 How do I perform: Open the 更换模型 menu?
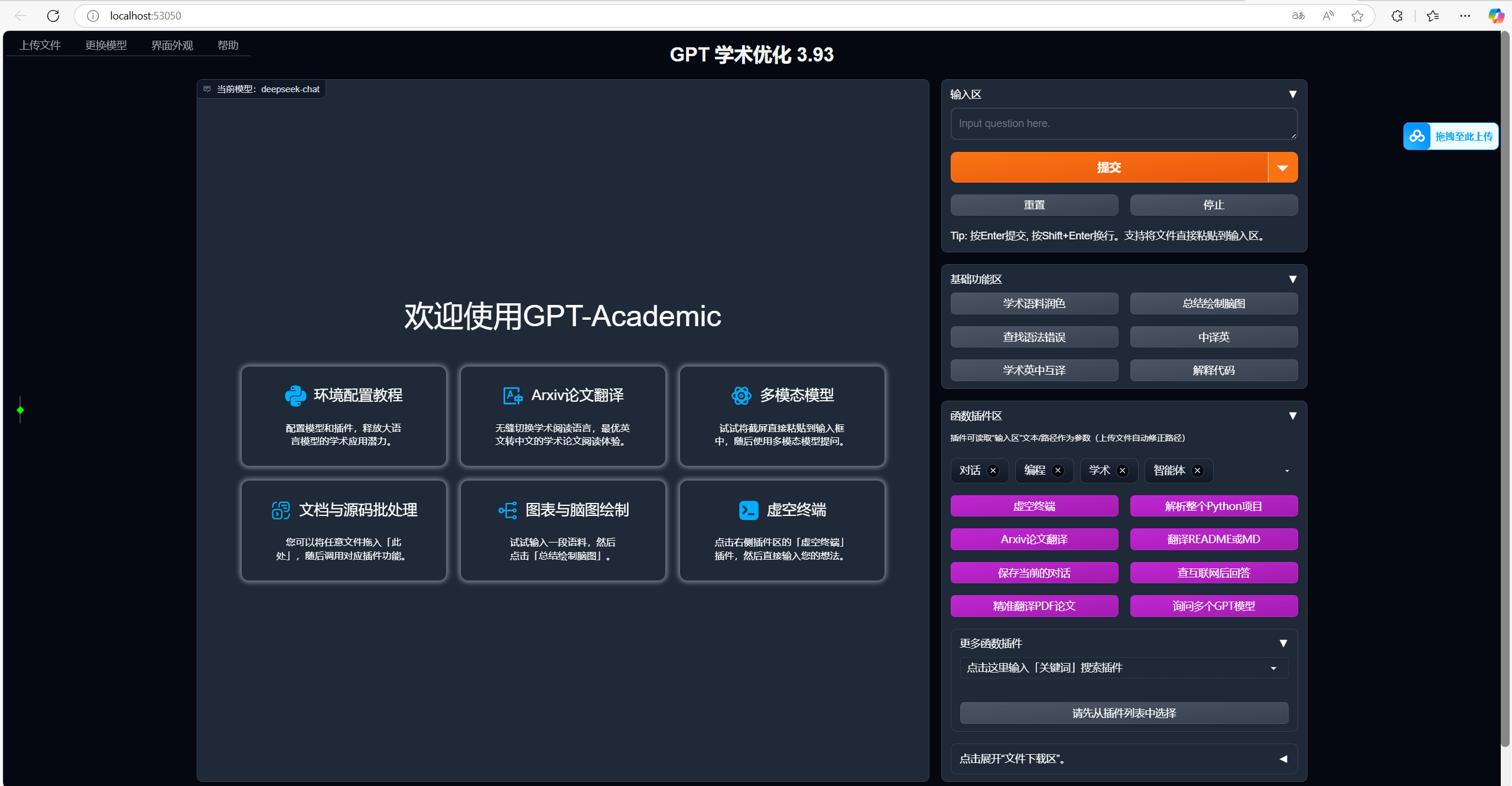[x=106, y=46]
